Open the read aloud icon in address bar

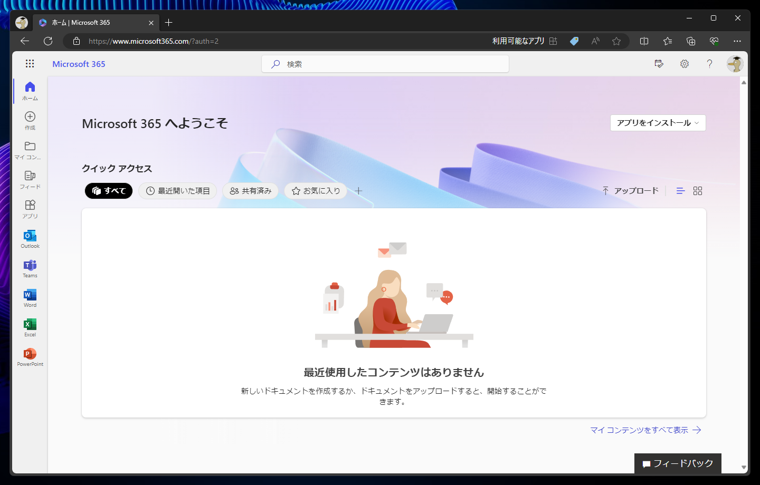(595, 41)
